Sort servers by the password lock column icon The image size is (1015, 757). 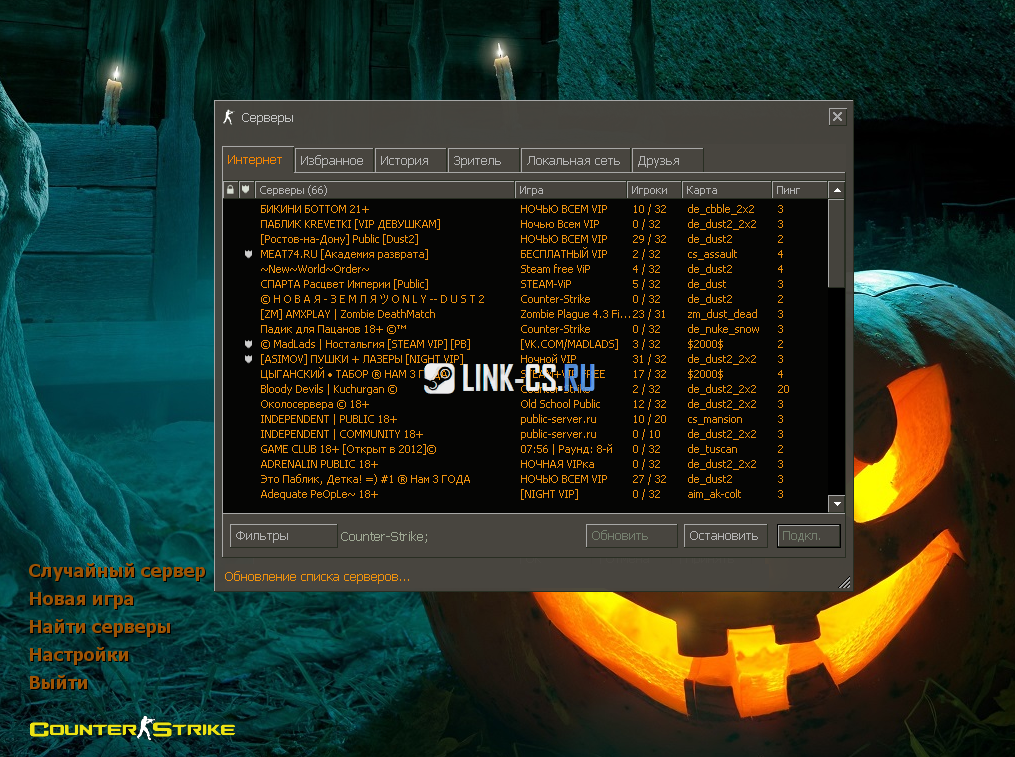(230, 190)
